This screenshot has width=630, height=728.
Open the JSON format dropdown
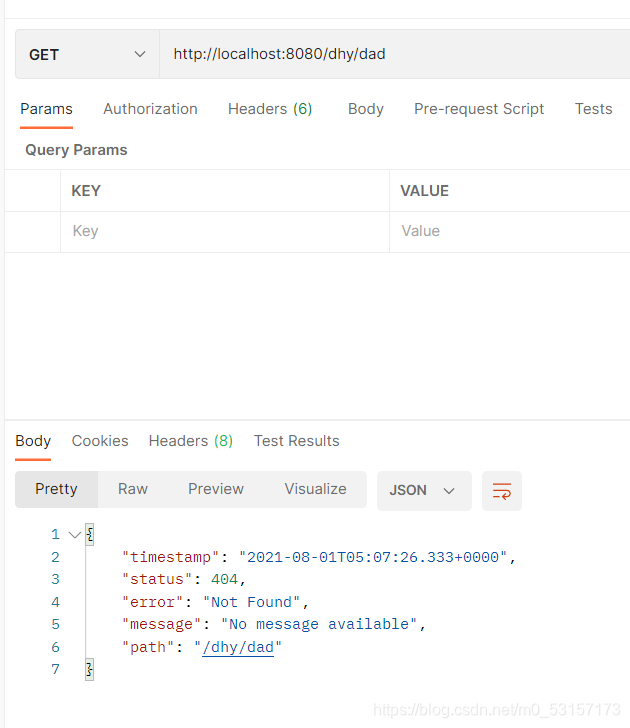tap(424, 491)
